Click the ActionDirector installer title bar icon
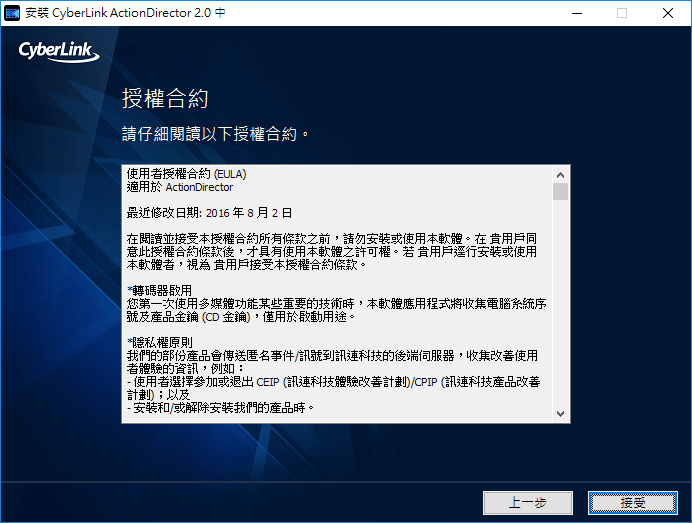The width and height of the screenshot is (692, 523). pos(12,13)
